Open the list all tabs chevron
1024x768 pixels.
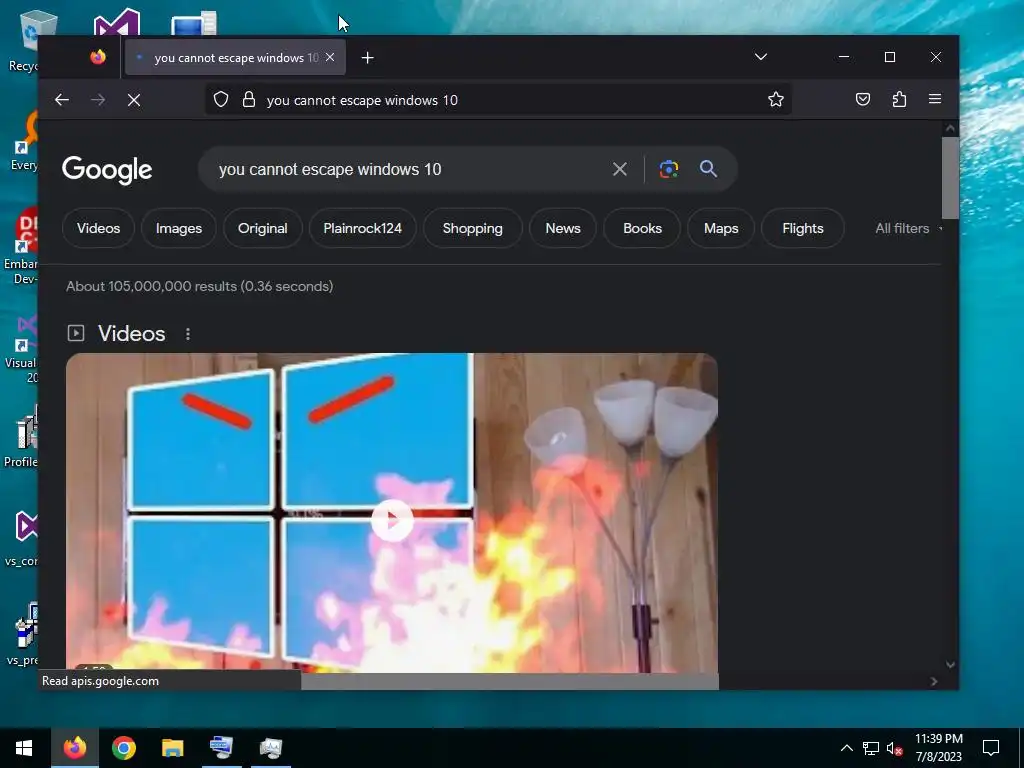761,57
